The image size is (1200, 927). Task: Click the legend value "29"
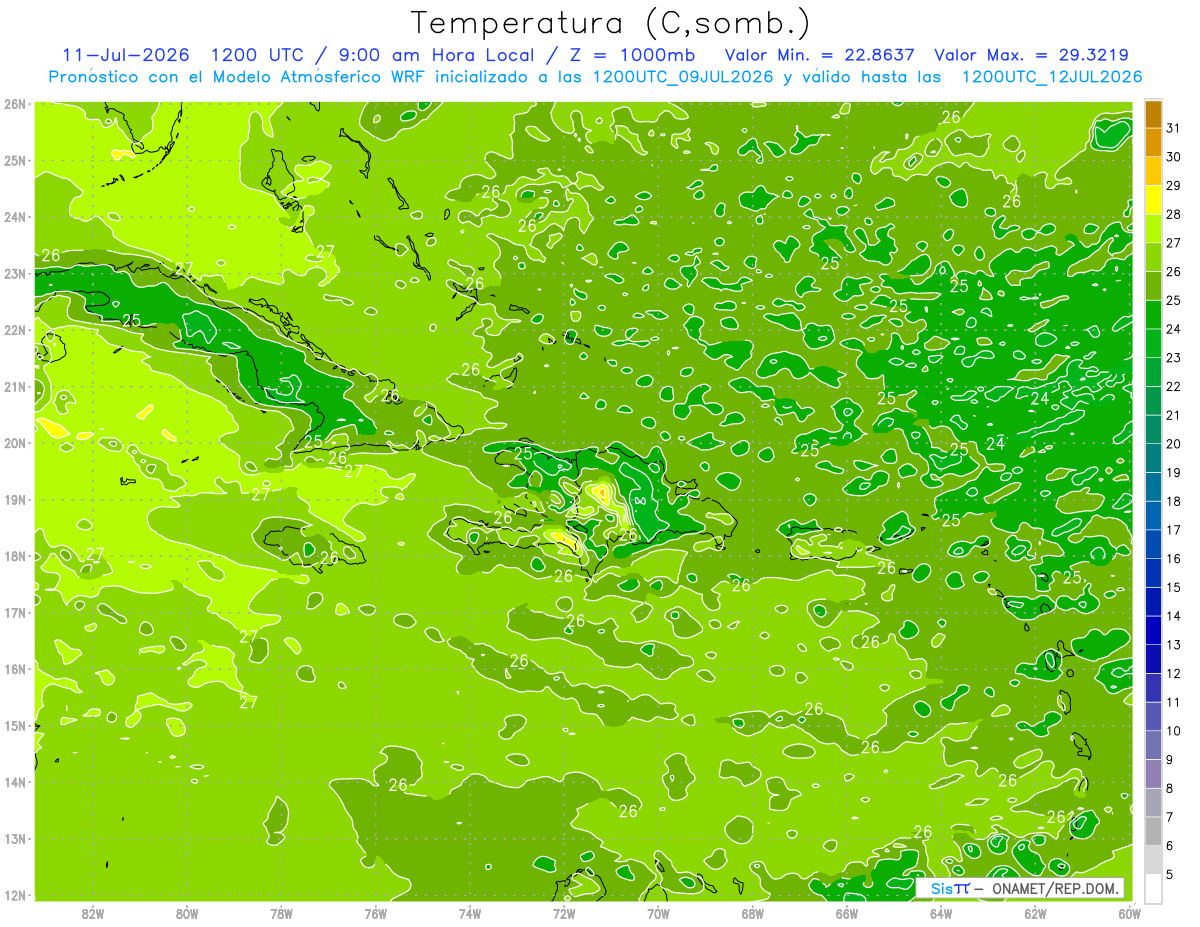point(1174,186)
